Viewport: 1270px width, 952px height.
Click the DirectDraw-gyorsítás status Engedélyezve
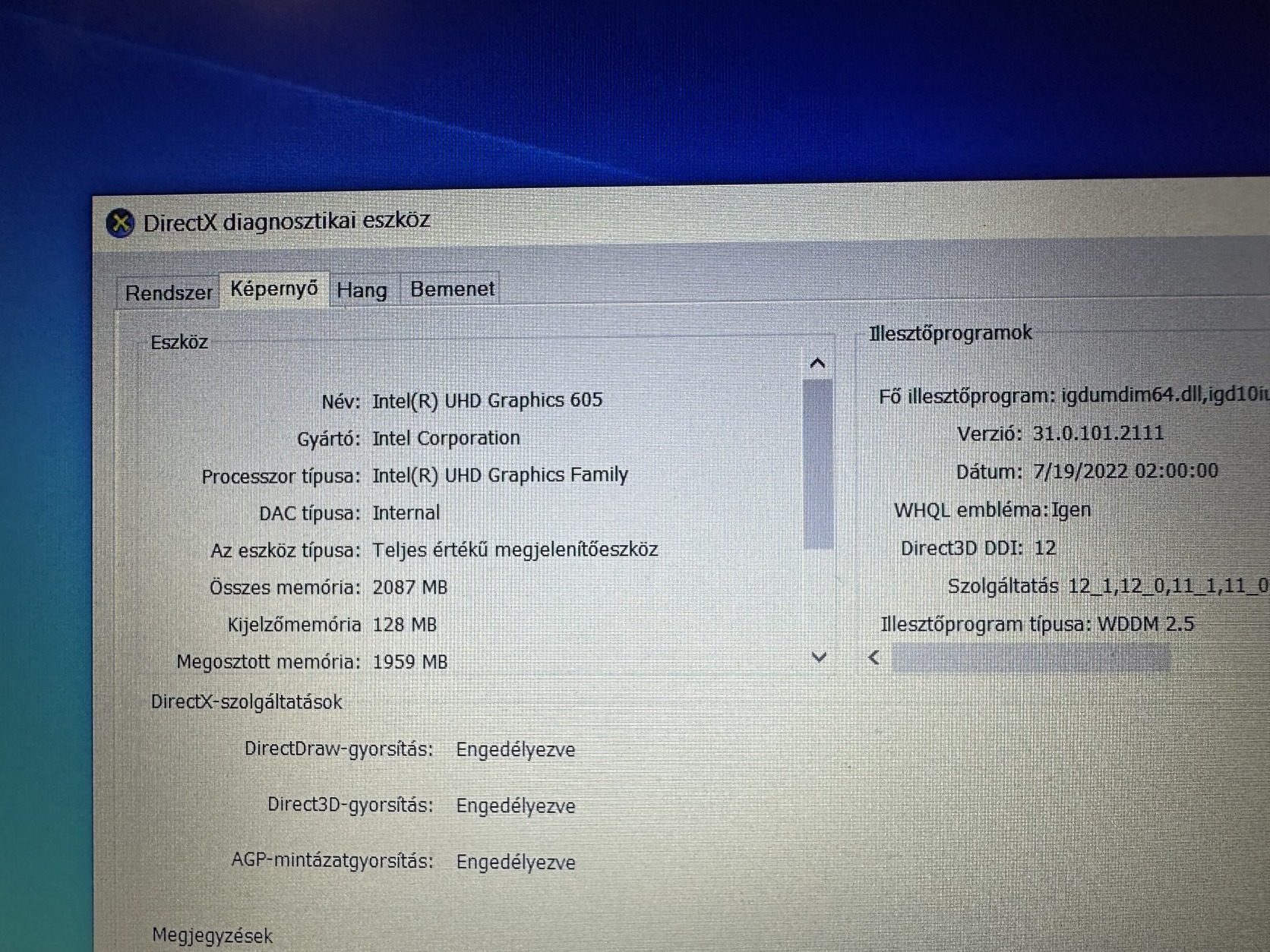point(515,749)
